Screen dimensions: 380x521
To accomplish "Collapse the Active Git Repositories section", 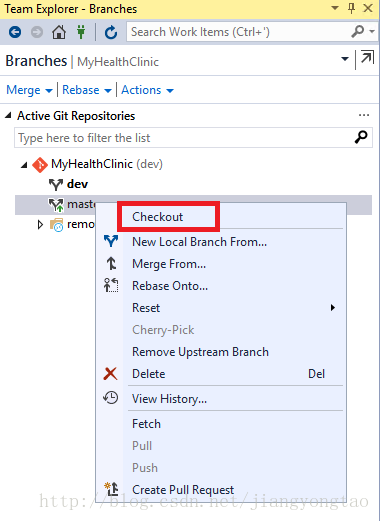I will (x=8, y=116).
